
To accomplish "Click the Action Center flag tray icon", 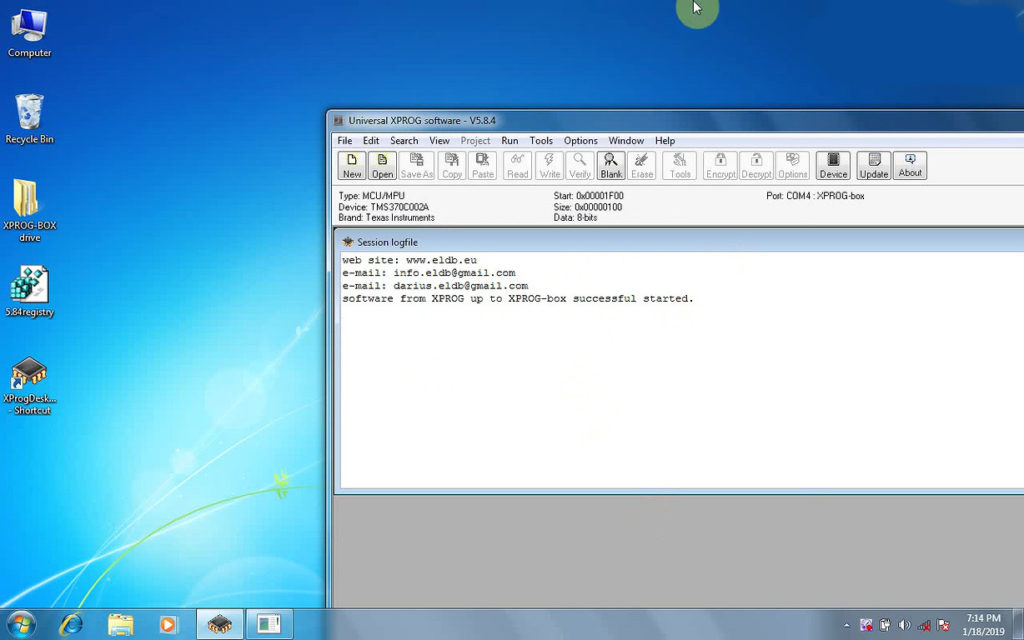I will click(943, 625).
